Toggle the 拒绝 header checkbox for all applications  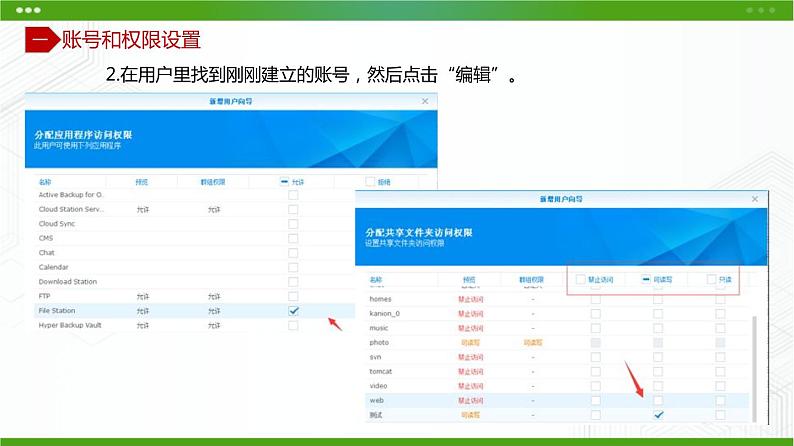point(370,182)
